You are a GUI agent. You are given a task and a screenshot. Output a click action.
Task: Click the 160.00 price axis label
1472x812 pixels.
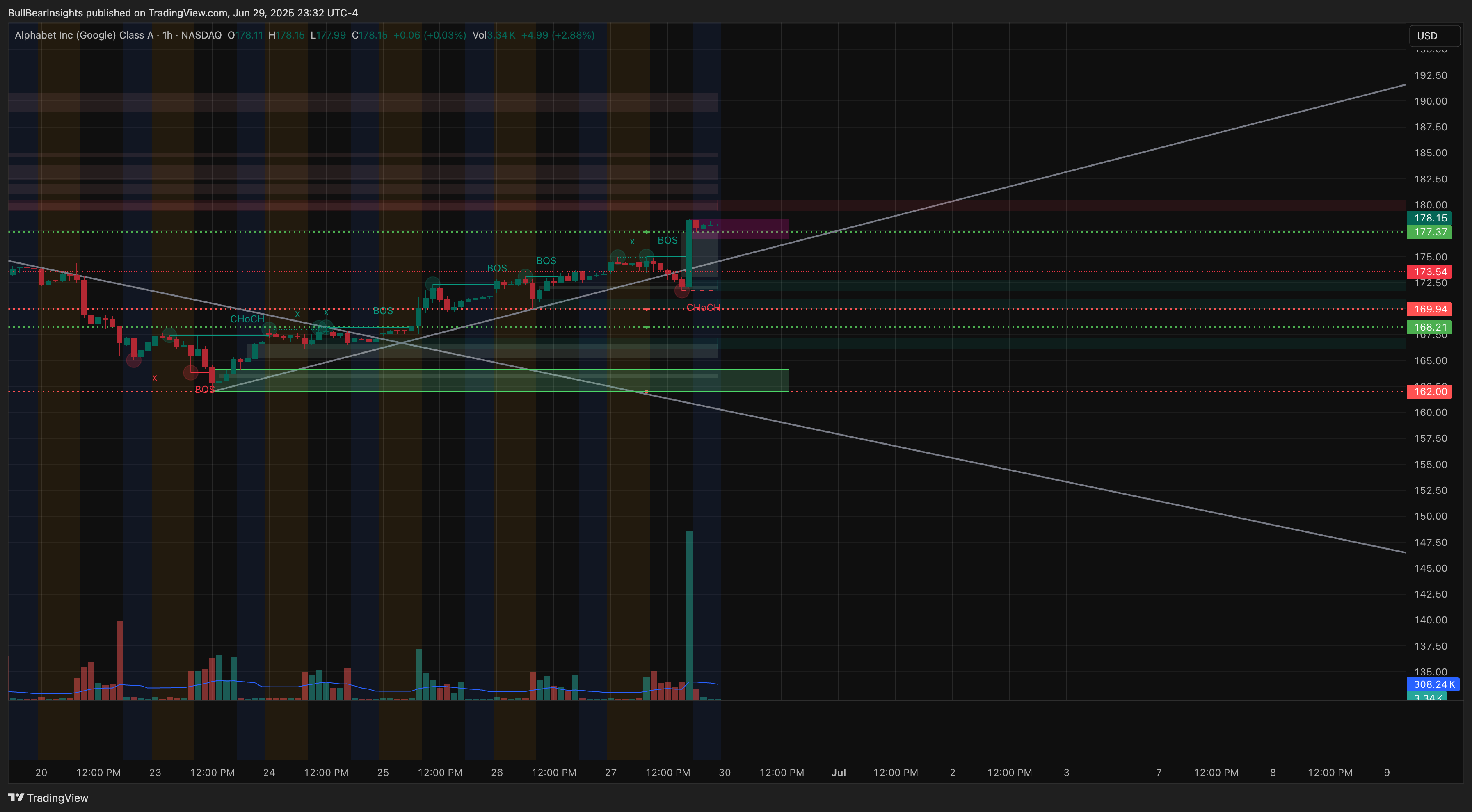point(1430,412)
